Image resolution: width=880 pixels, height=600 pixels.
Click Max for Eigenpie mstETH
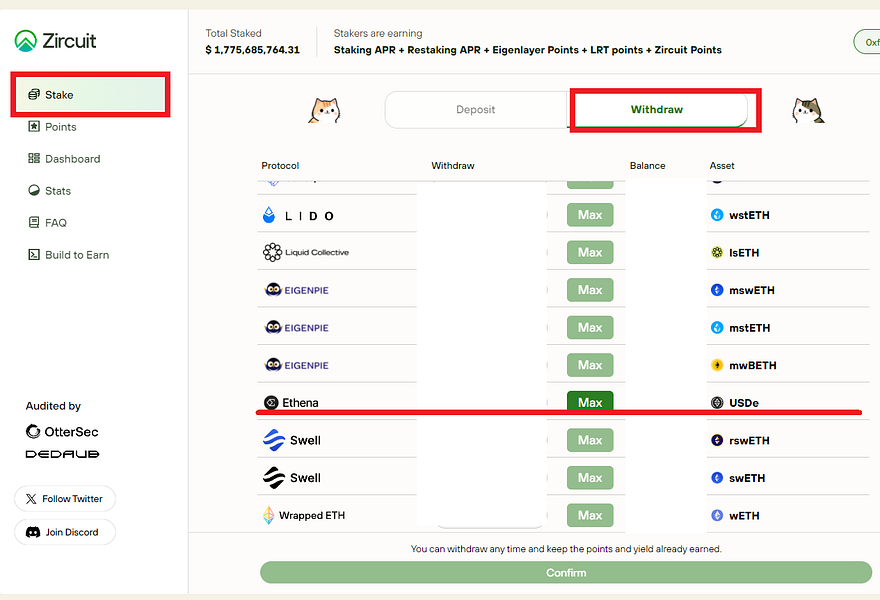tap(590, 328)
